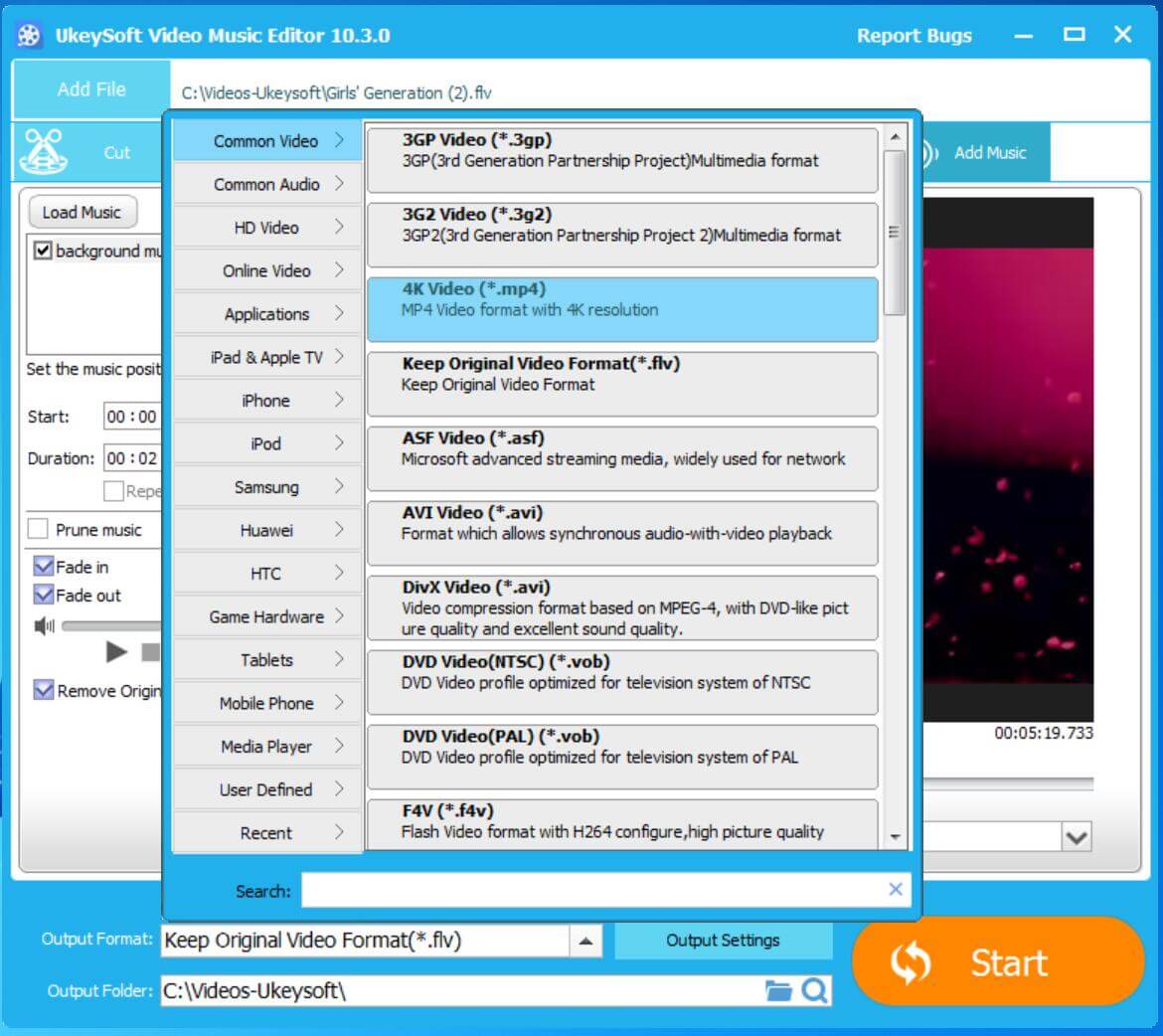1163x1036 pixels.
Task: Select DivX Video (*.avi) format
Action: 622,607
